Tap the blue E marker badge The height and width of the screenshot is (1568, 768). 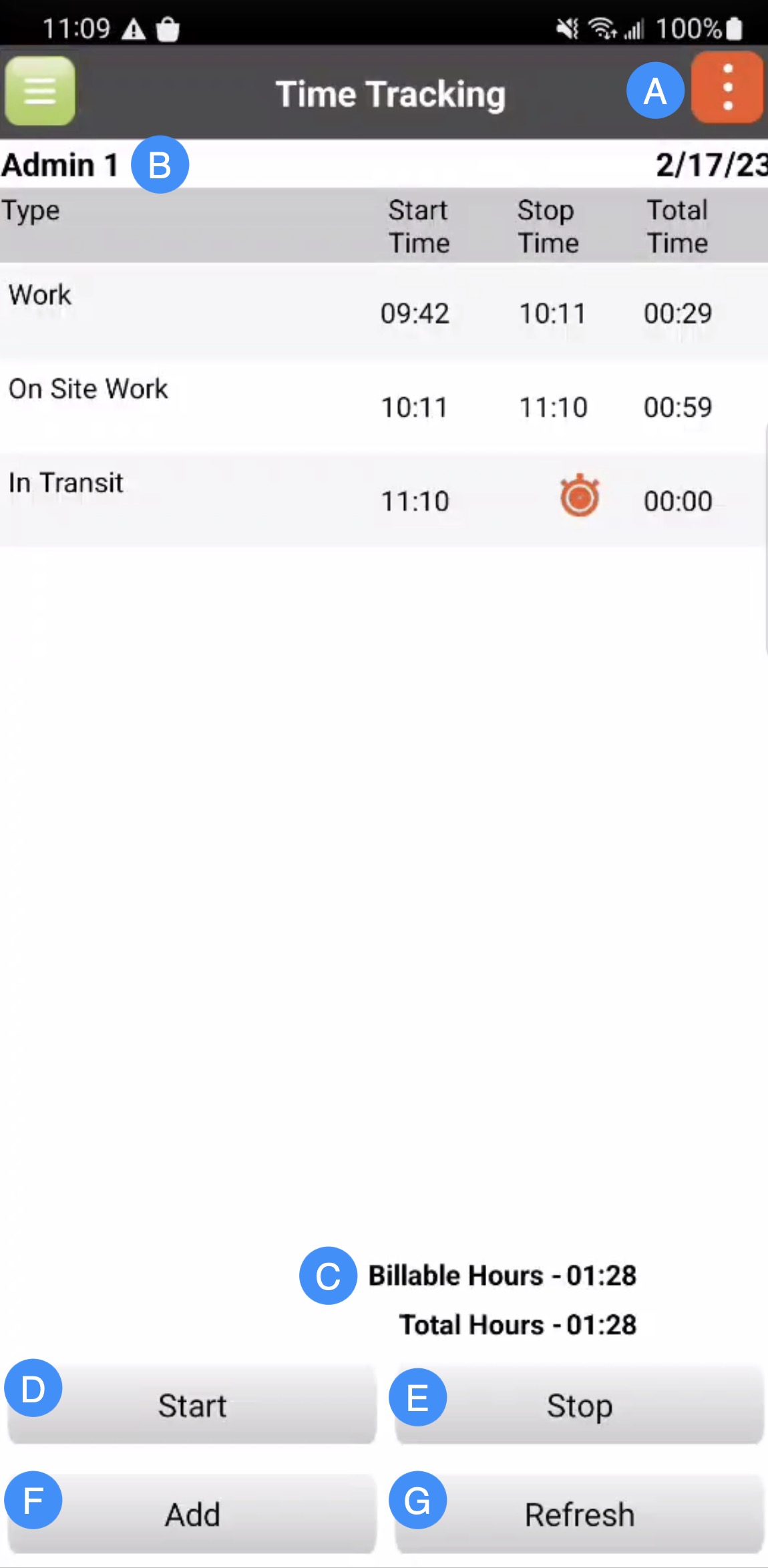[x=418, y=1397]
